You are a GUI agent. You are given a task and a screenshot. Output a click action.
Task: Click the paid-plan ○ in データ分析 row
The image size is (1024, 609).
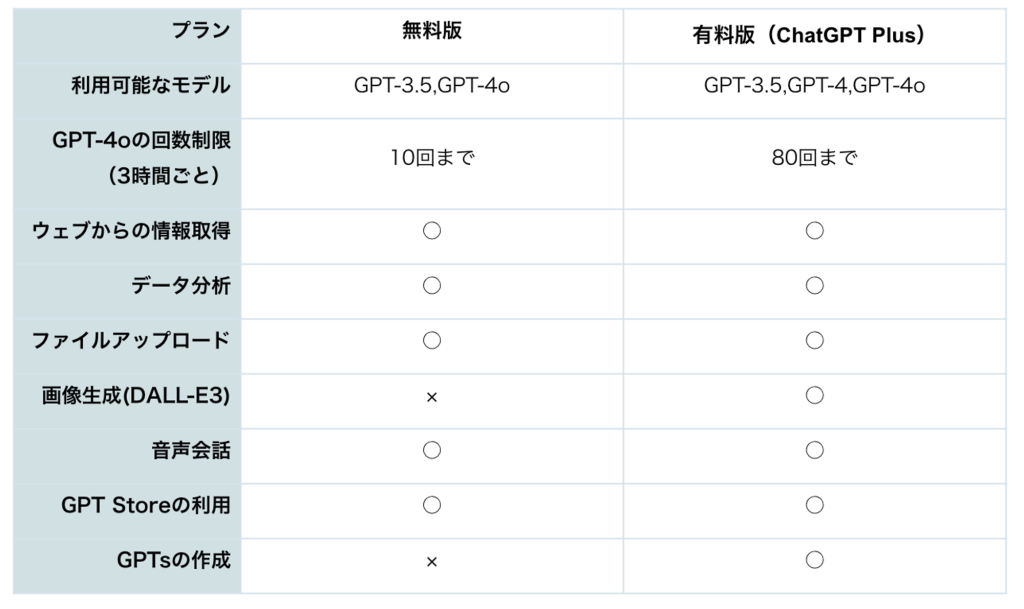click(x=814, y=286)
